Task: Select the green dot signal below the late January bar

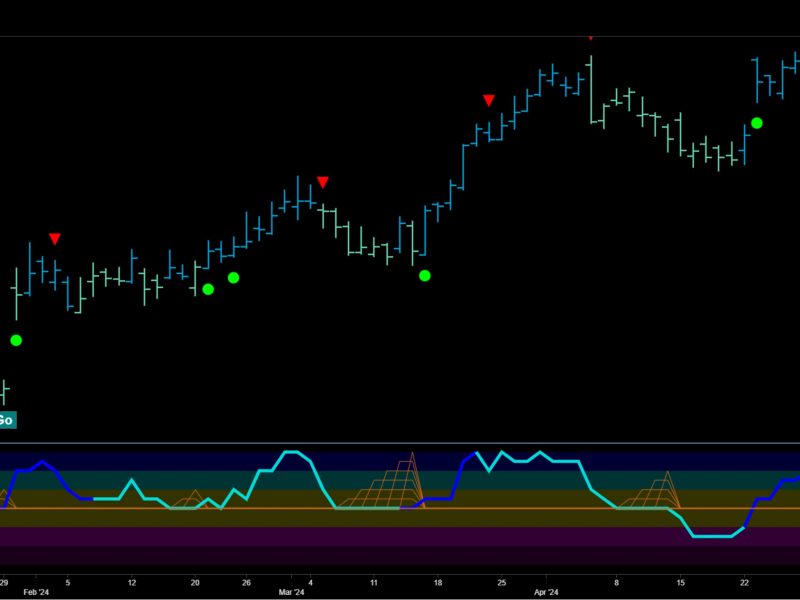Action: click(x=16, y=340)
